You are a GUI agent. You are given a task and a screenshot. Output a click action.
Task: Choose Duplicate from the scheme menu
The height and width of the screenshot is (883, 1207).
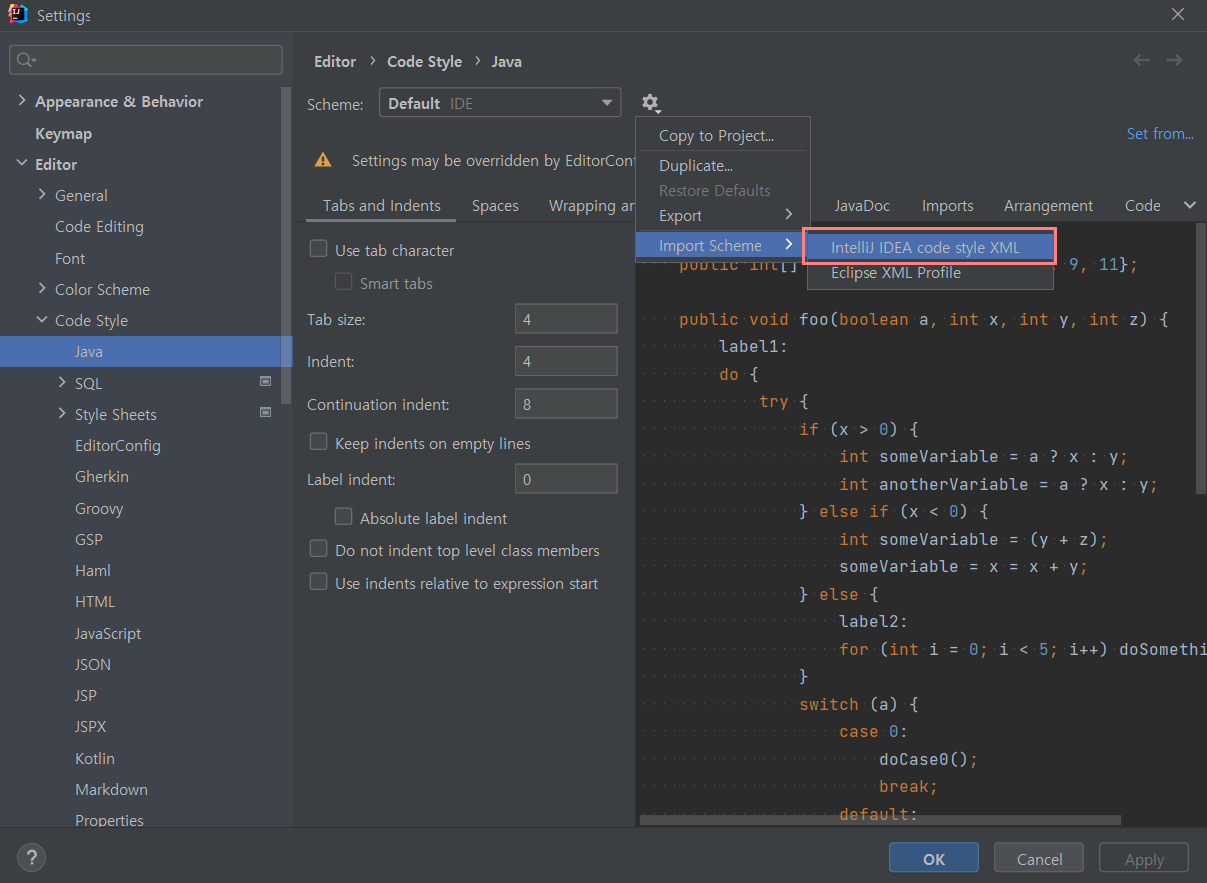[722, 165]
